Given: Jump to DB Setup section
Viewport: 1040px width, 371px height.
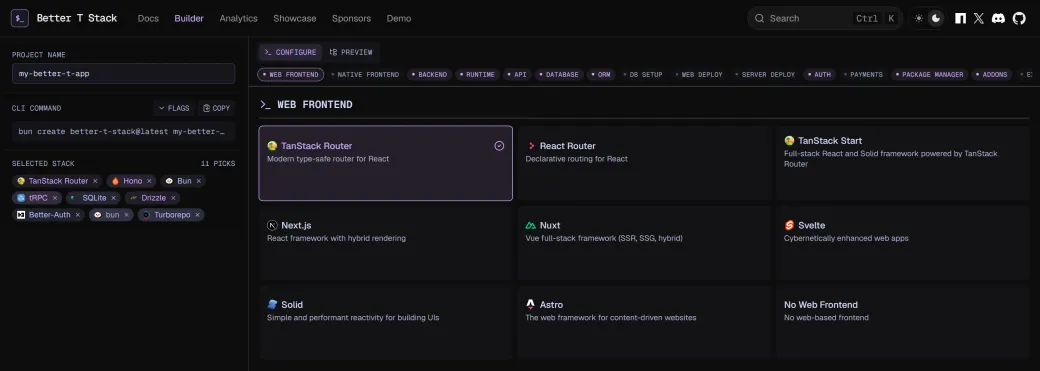Looking at the screenshot, I should coord(642,75).
